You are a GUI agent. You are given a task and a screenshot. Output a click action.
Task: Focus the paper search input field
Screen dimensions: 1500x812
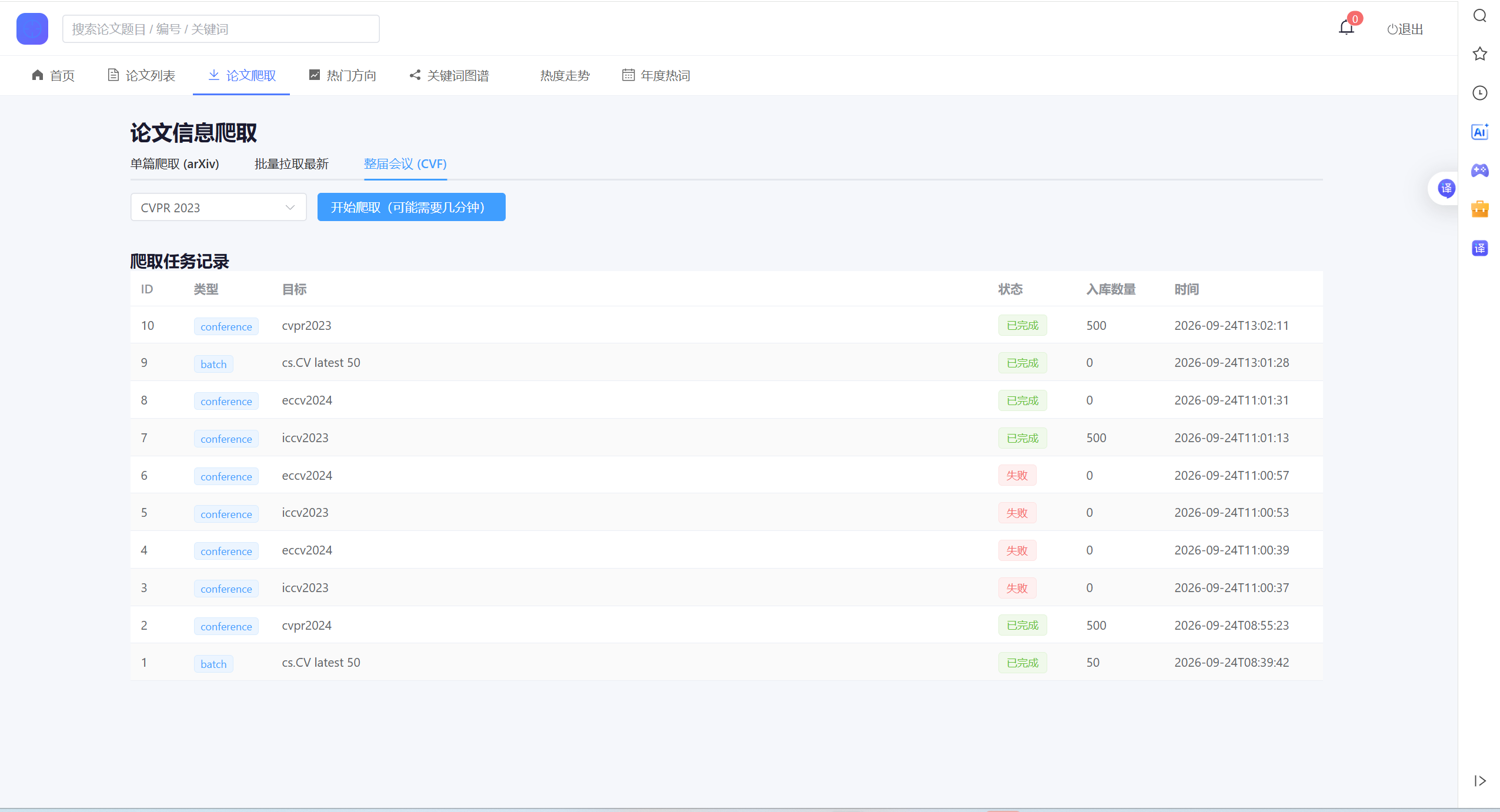point(221,29)
